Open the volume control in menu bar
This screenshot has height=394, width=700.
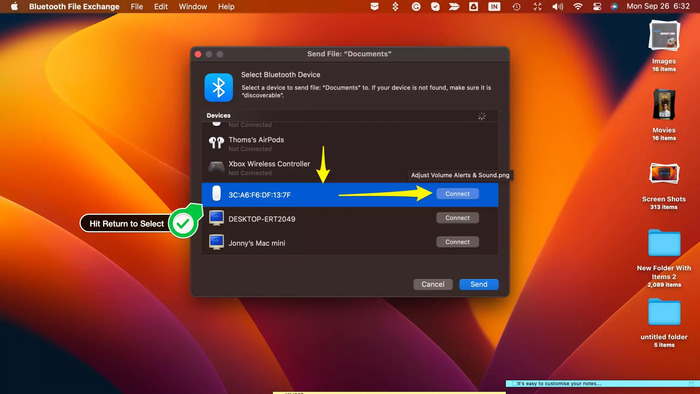click(x=557, y=7)
